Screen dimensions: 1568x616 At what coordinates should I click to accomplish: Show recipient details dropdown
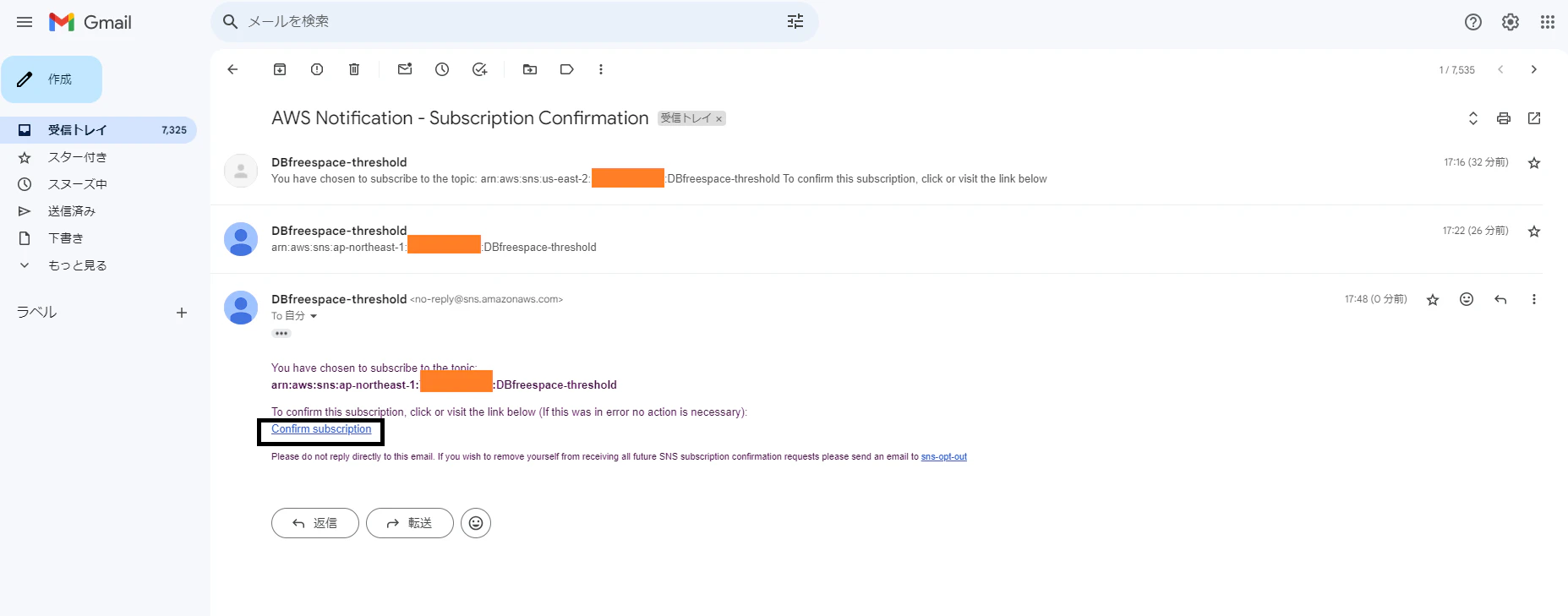[x=314, y=316]
